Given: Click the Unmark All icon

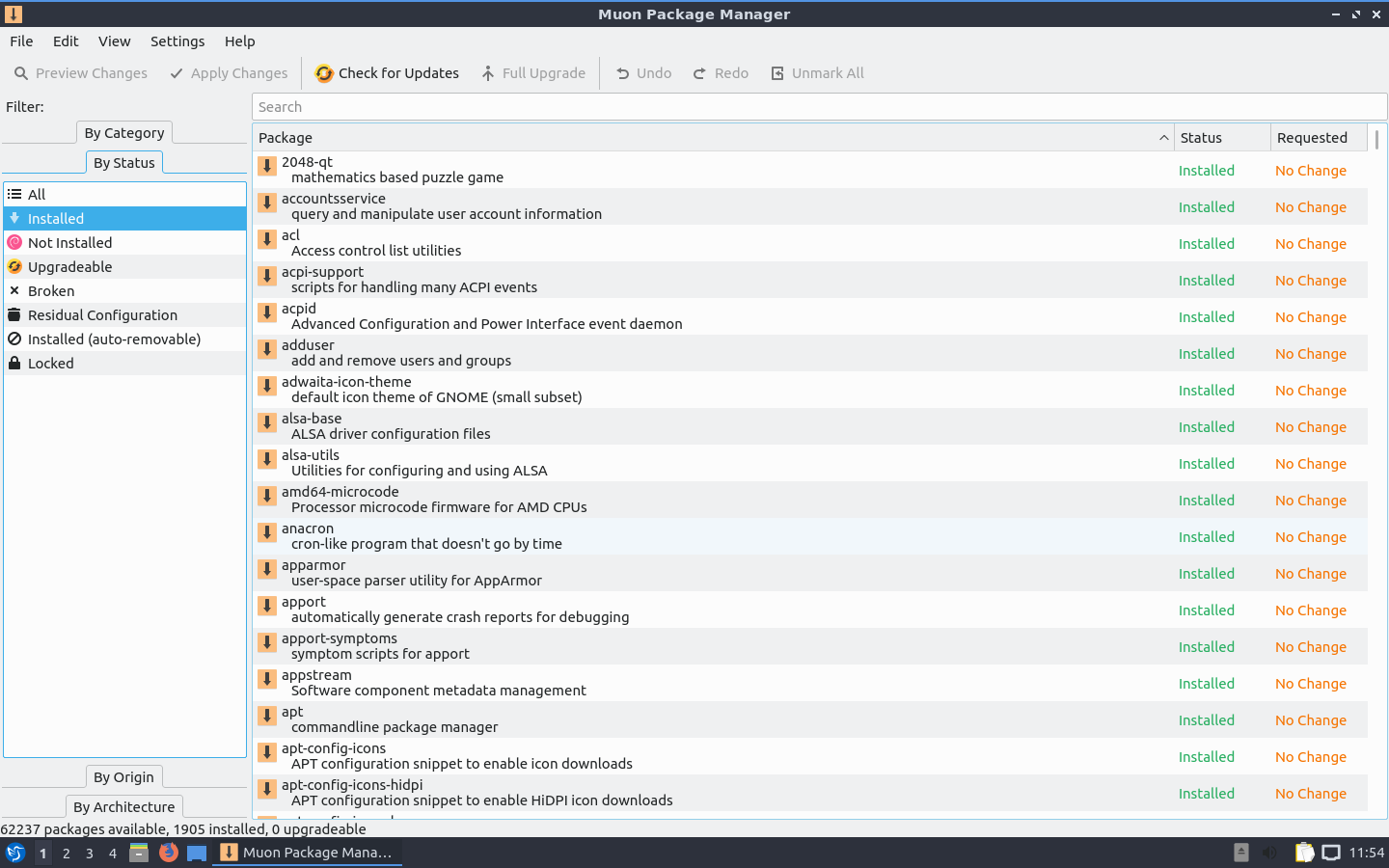Looking at the screenshot, I should [x=777, y=73].
